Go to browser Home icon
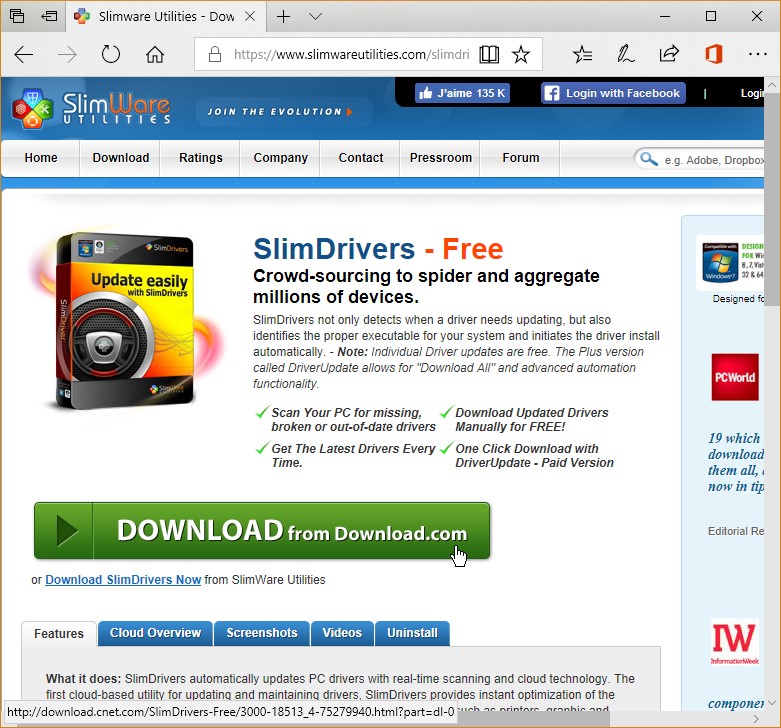Viewport: 781px width, 728px height. pos(155,55)
